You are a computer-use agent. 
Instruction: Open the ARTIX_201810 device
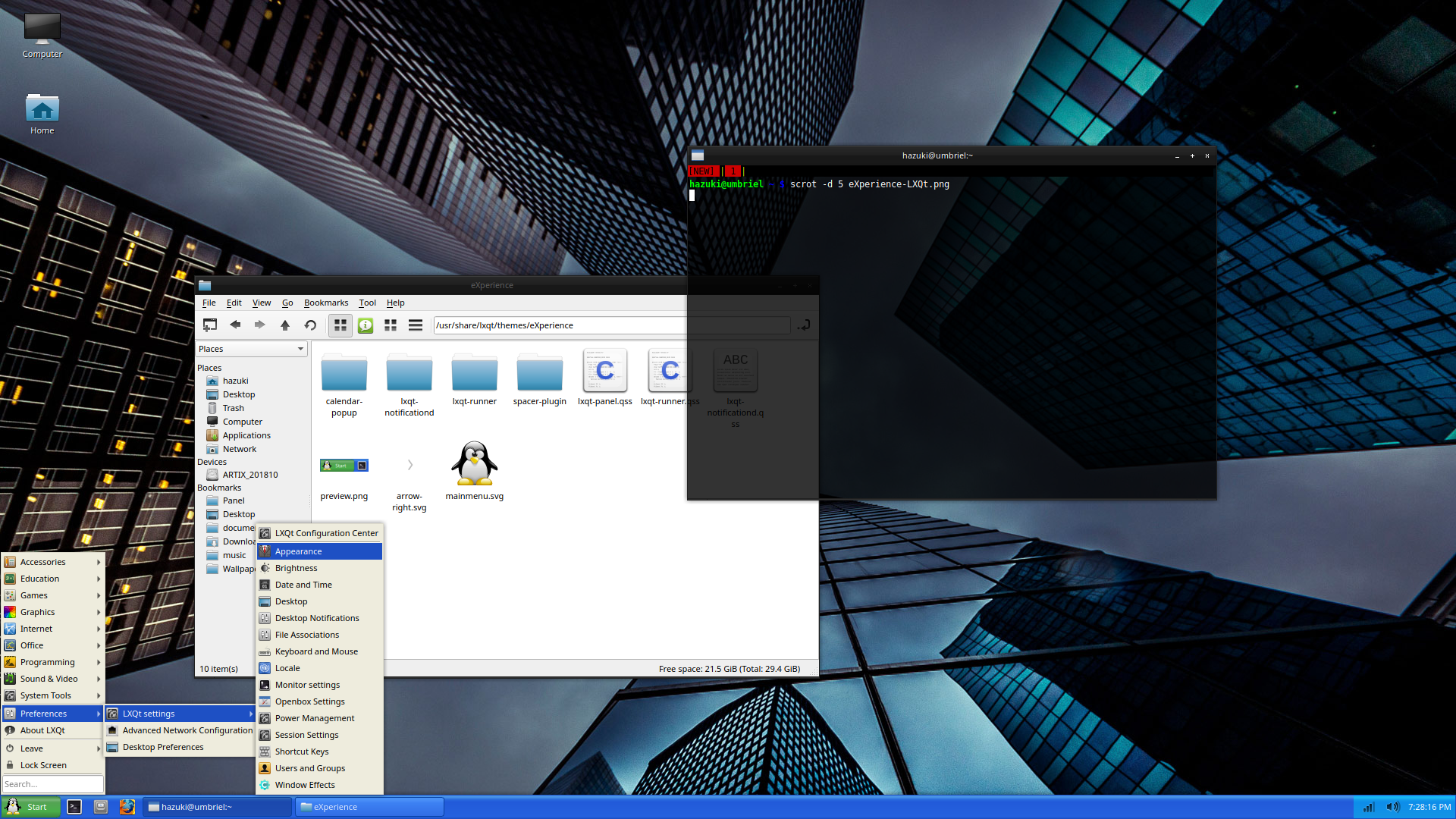(x=250, y=475)
